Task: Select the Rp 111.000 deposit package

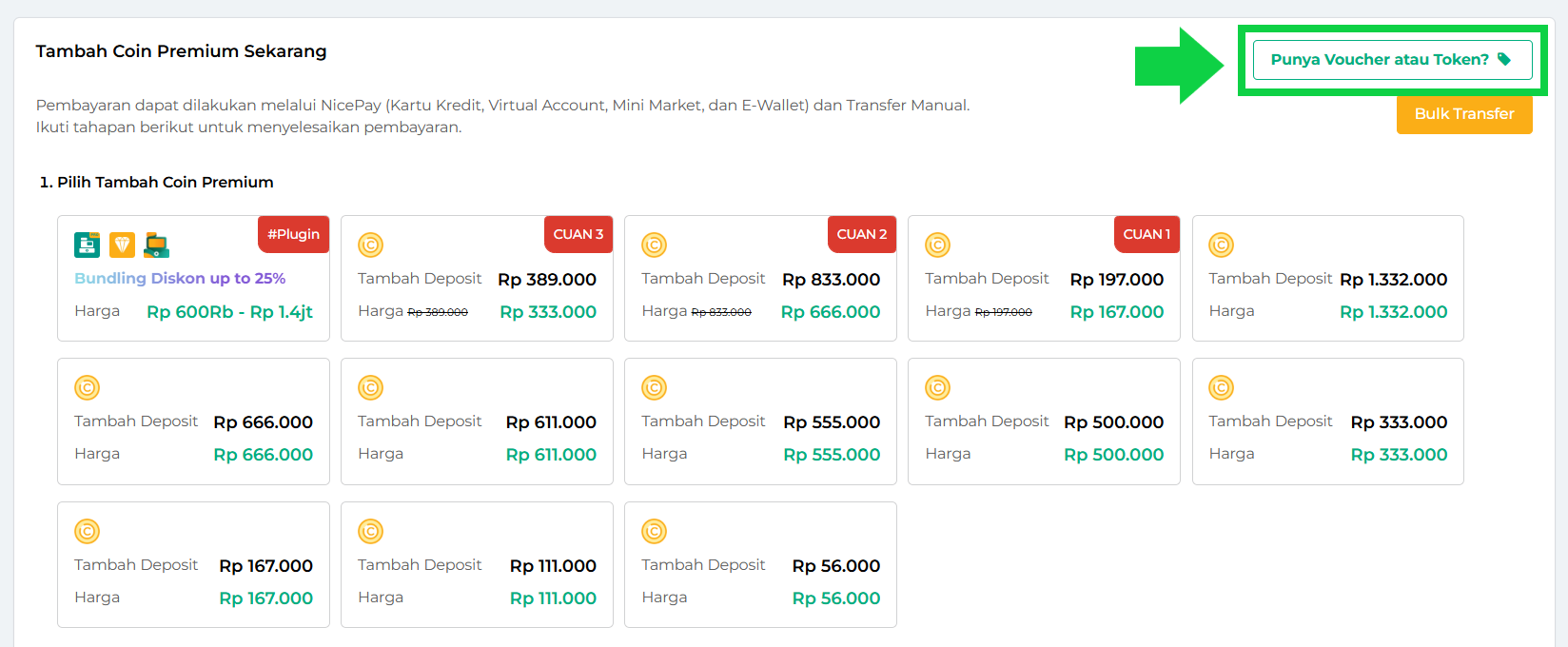Action: coord(477,565)
